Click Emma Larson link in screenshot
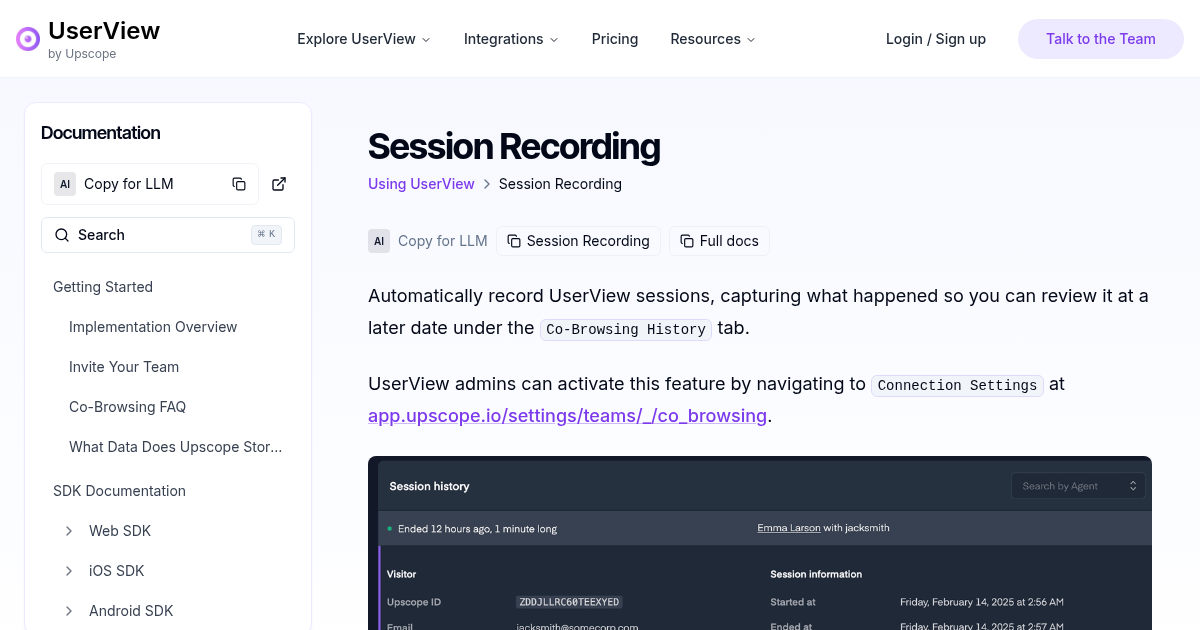Viewport: 1200px width, 630px height. (788, 528)
